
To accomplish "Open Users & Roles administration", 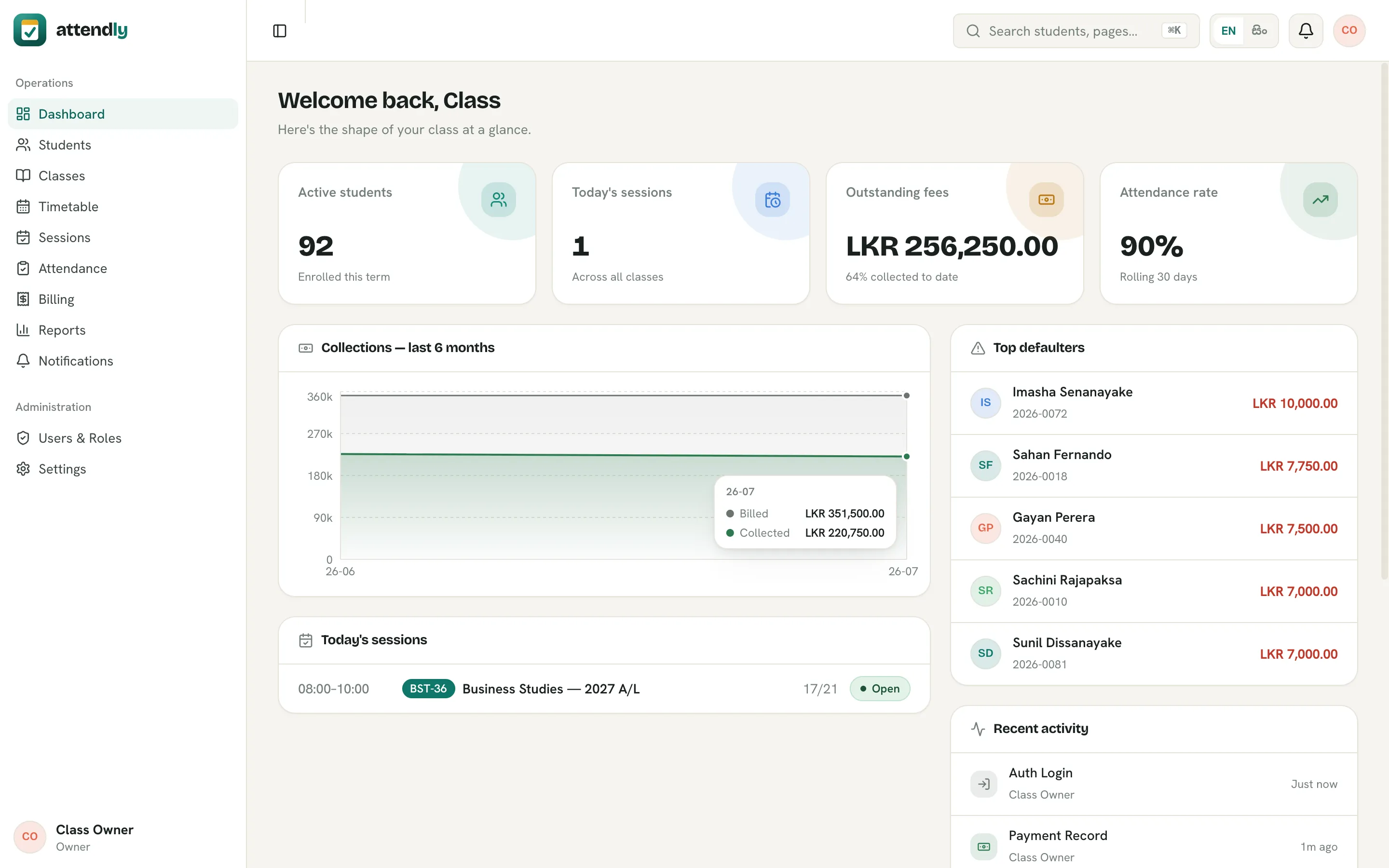I will (123, 439).
